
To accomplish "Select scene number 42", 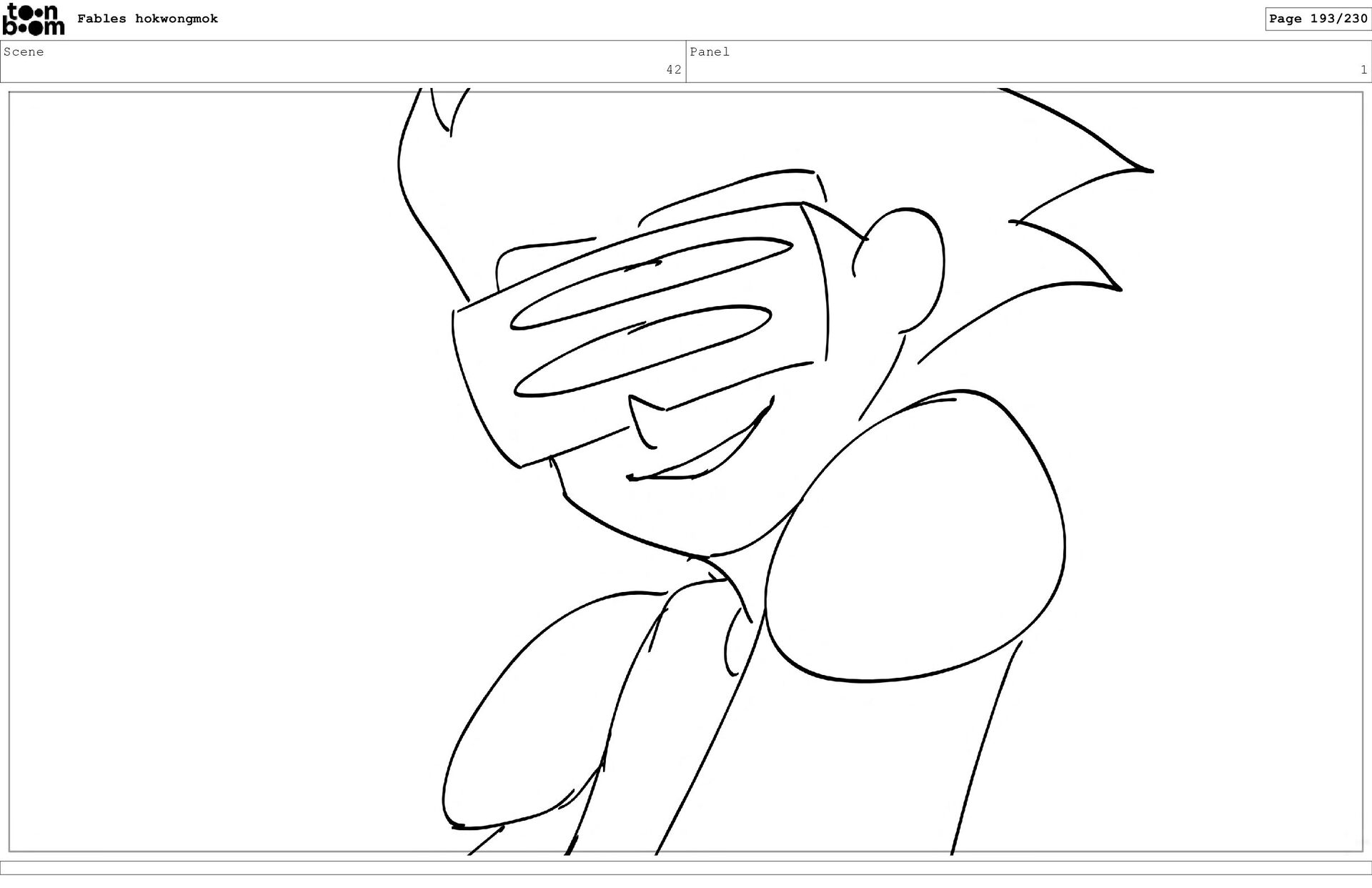I will coord(673,69).
